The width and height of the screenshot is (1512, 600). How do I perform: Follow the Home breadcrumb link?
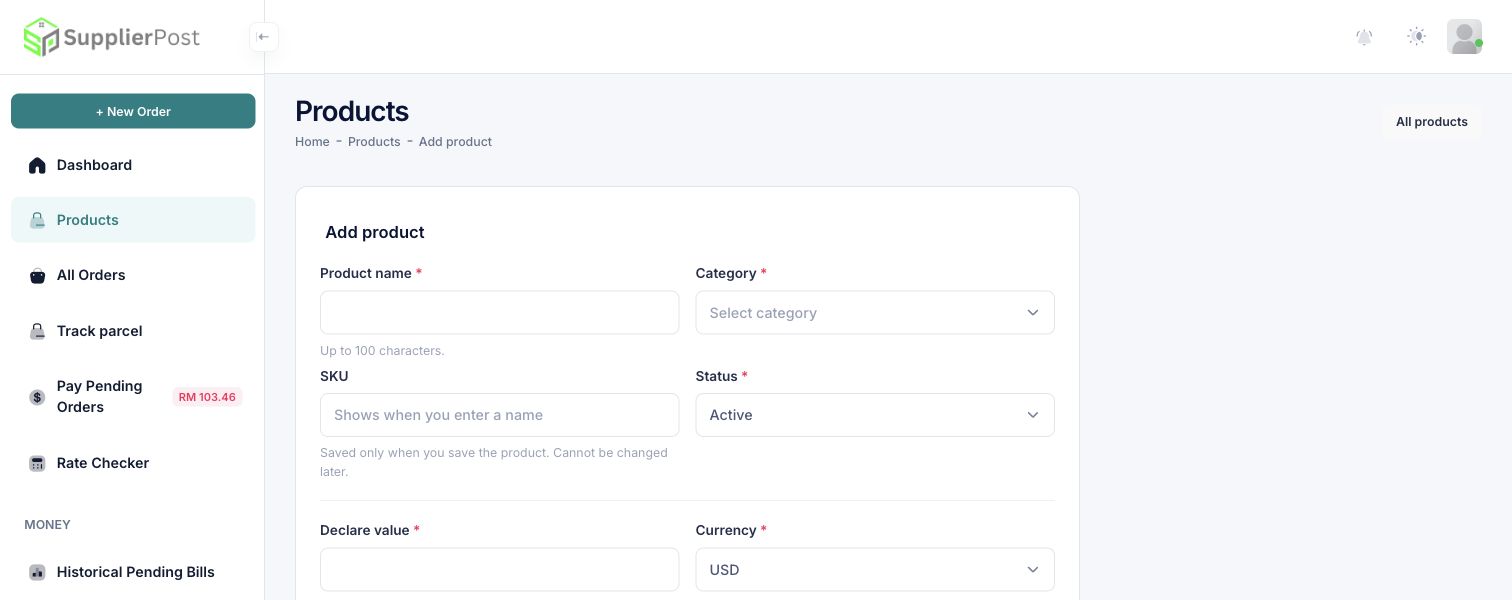click(x=312, y=142)
